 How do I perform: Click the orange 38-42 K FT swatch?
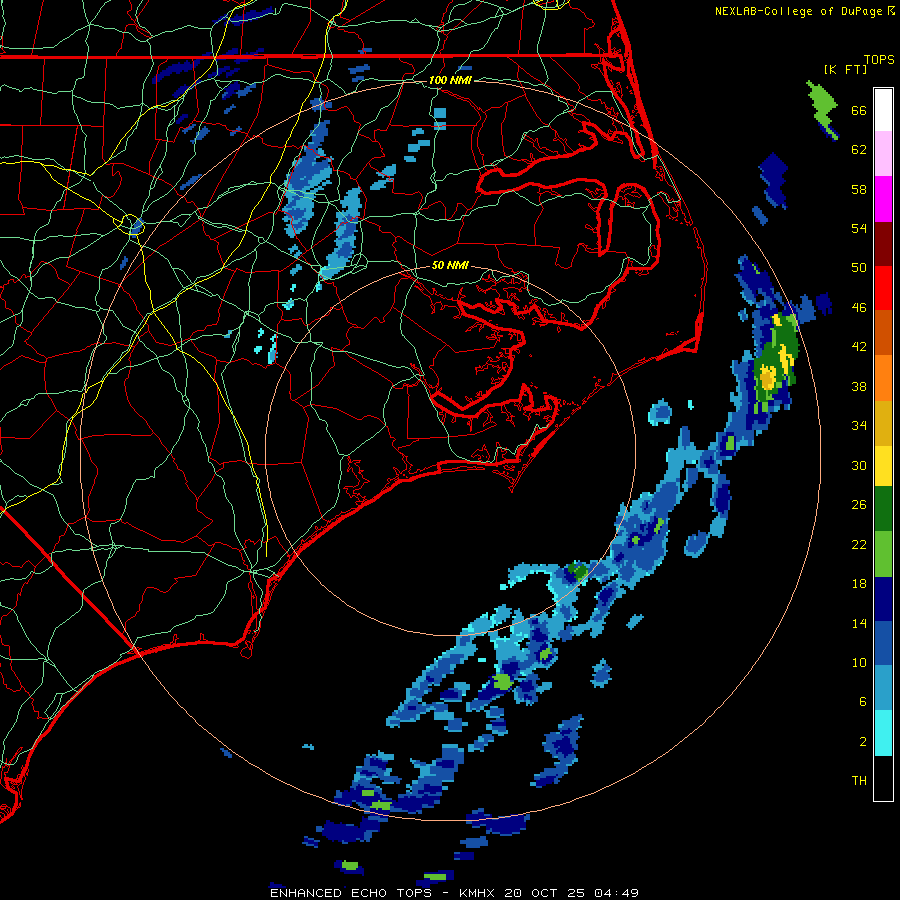point(883,377)
